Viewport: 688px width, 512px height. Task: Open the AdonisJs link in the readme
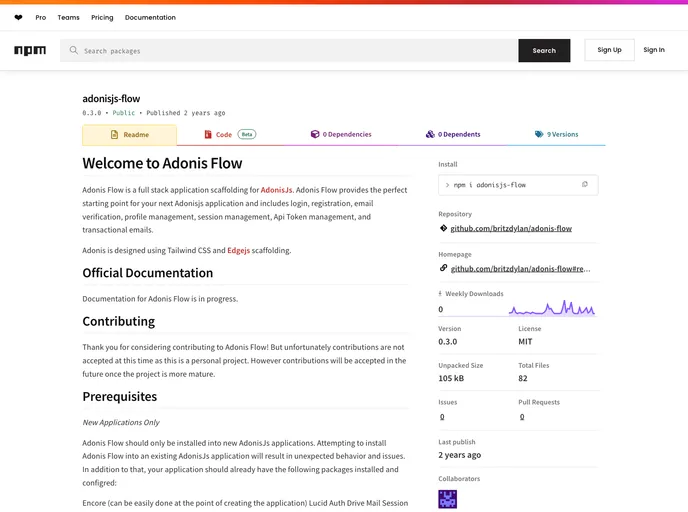[276, 190]
